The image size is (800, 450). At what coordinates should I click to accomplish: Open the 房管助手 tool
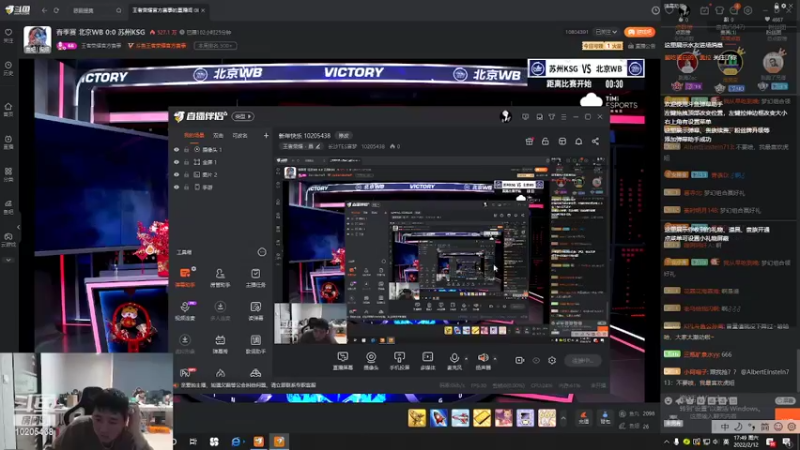click(x=220, y=278)
